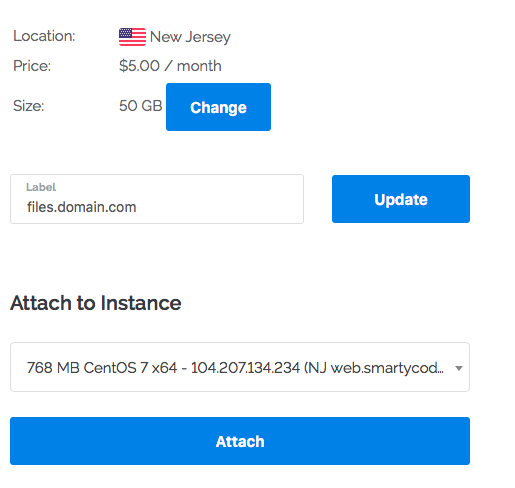Click the 50 GB size value
The image size is (515, 488).
coord(140,106)
